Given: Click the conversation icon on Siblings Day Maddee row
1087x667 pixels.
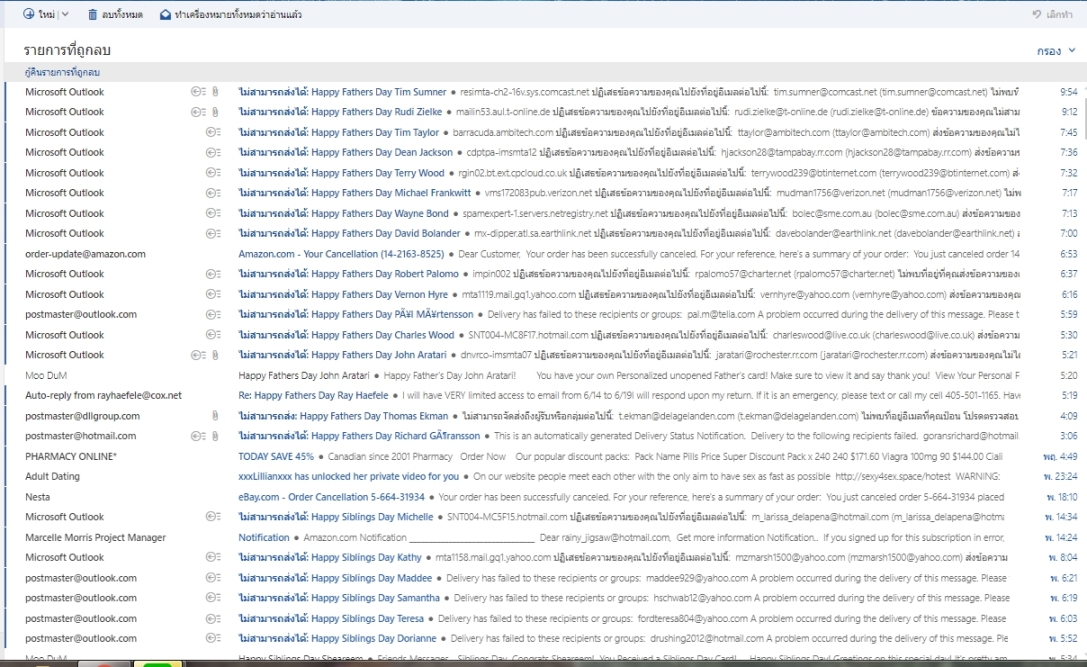Looking at the screenshot, I should point(213,578).
